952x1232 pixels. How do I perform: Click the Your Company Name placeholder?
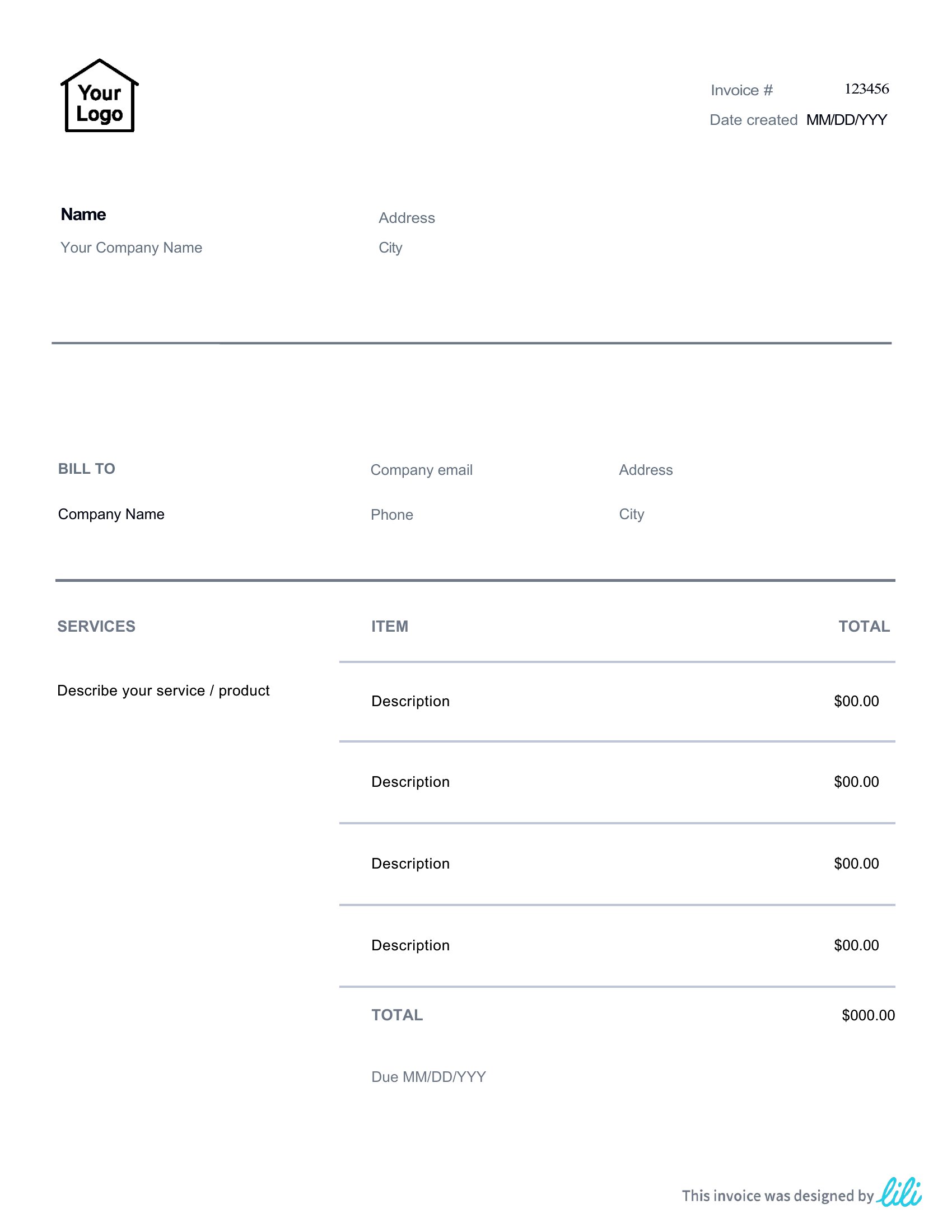(132, 248)
